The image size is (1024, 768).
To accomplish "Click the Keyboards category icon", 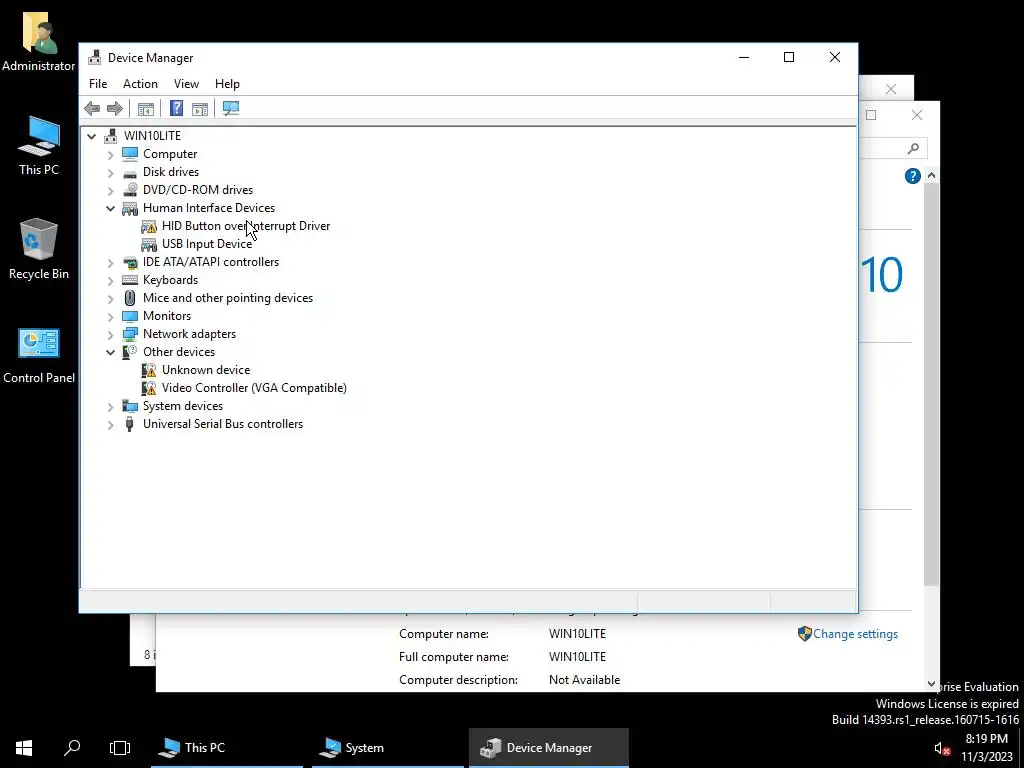I will [130, 280].
